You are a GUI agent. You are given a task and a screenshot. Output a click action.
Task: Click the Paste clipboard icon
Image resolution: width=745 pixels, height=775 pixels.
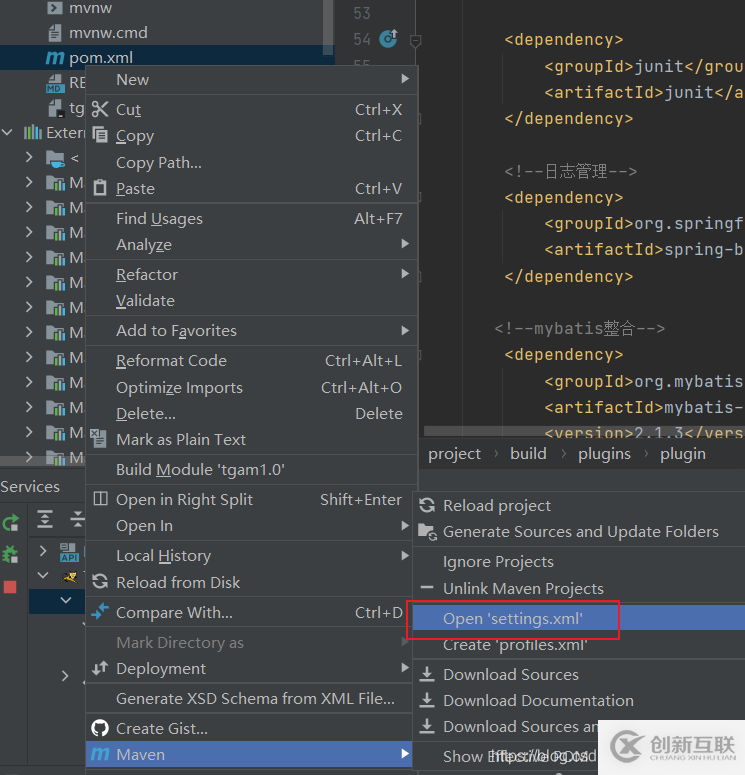[x=100, y=188]
